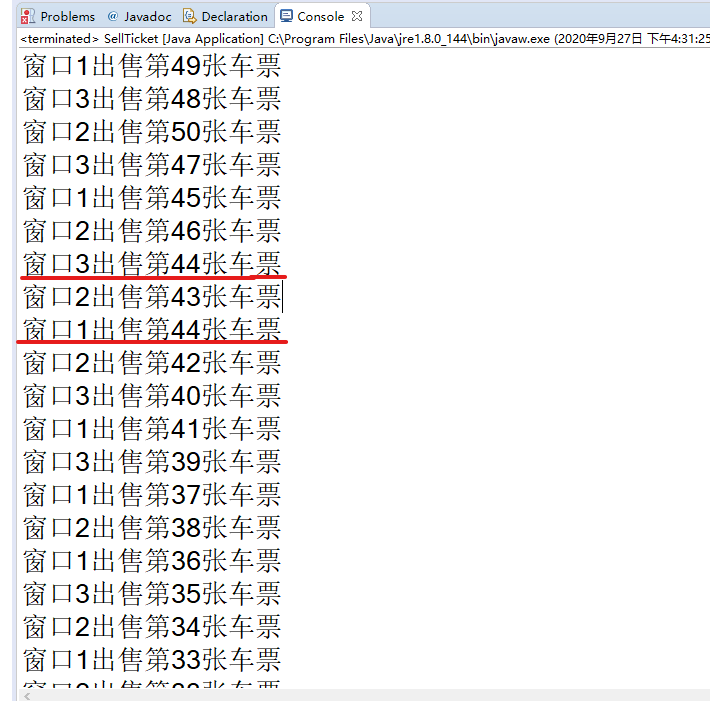Click the first underlined line selling ticket 44

[x=152, y=264]
